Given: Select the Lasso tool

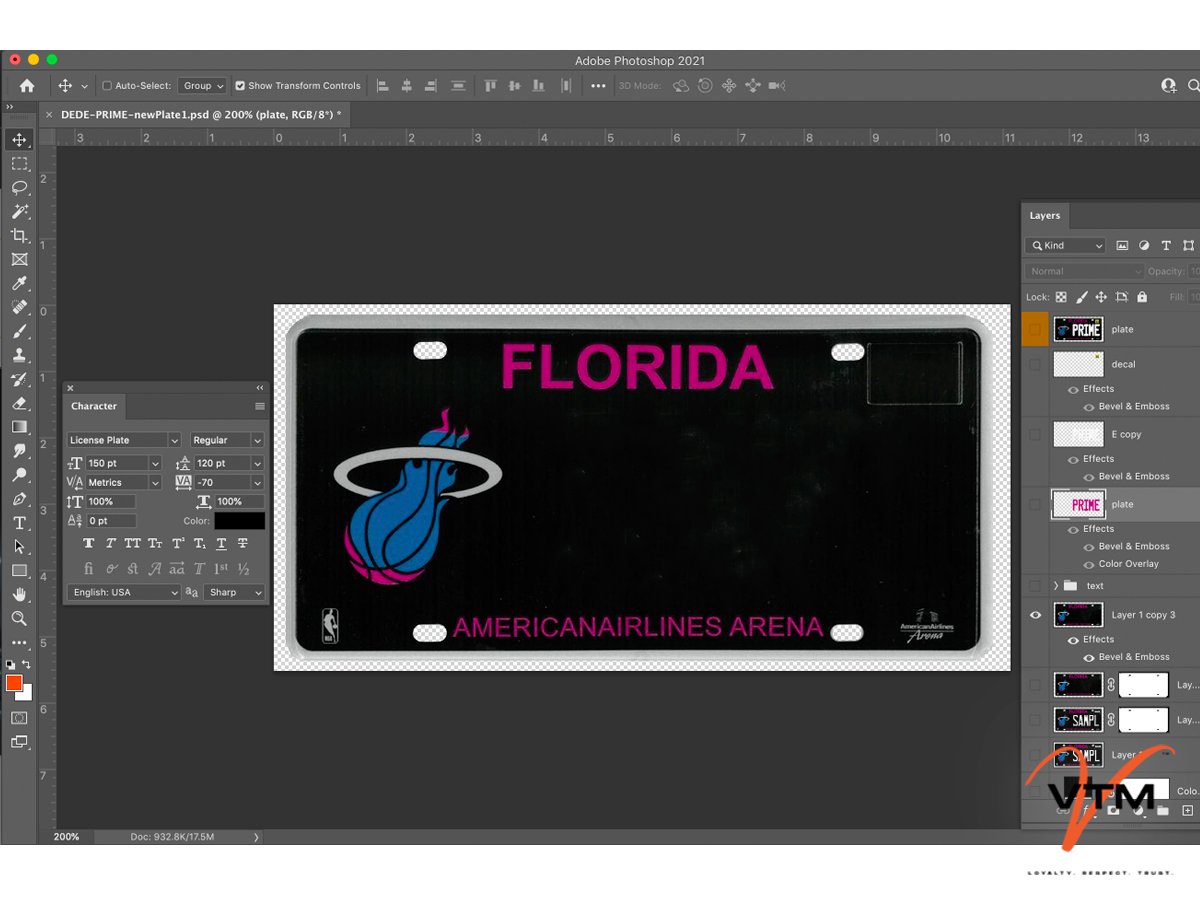Looking at the screenshot, I should [x=19, y=187].
